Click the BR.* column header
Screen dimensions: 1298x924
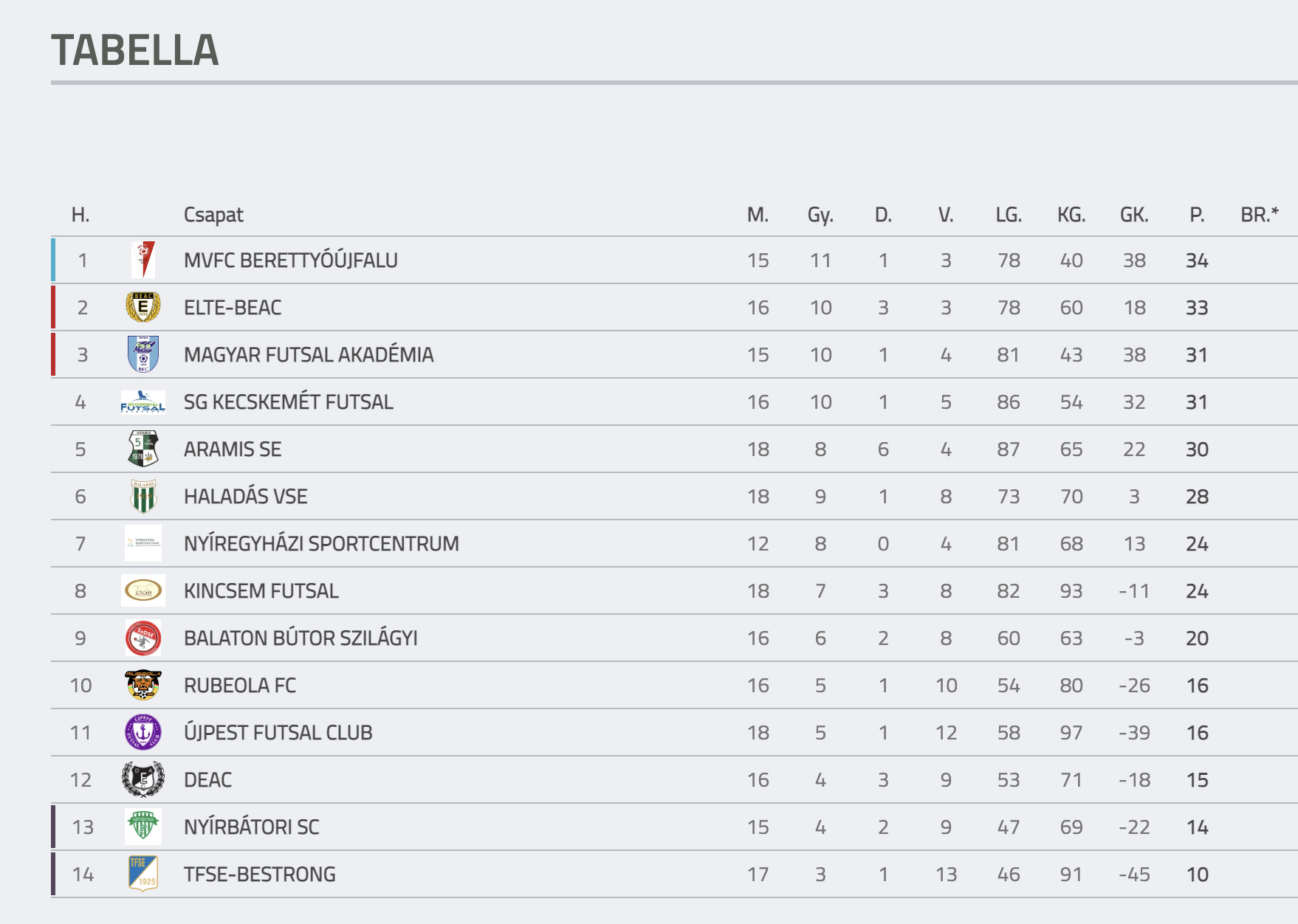coord(1260,215)
